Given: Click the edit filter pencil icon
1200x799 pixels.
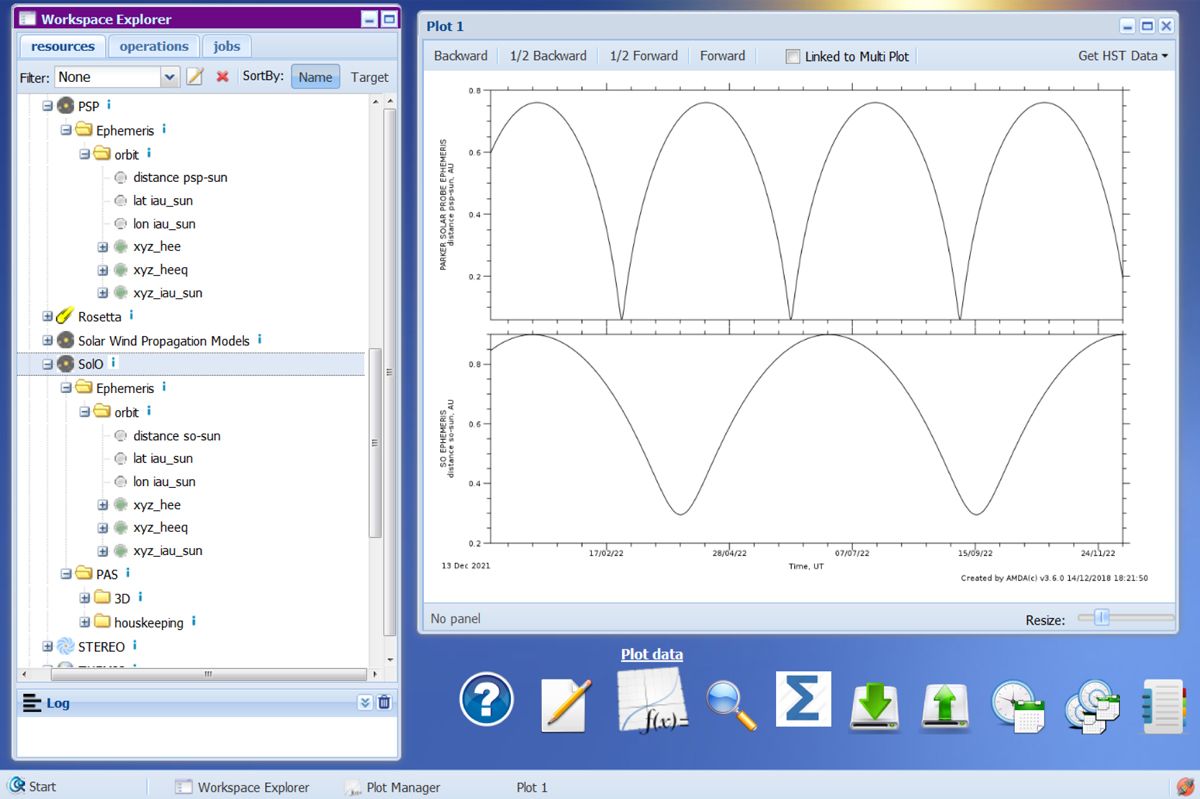Looking at the screenshot, I should (x=196, y=77).
